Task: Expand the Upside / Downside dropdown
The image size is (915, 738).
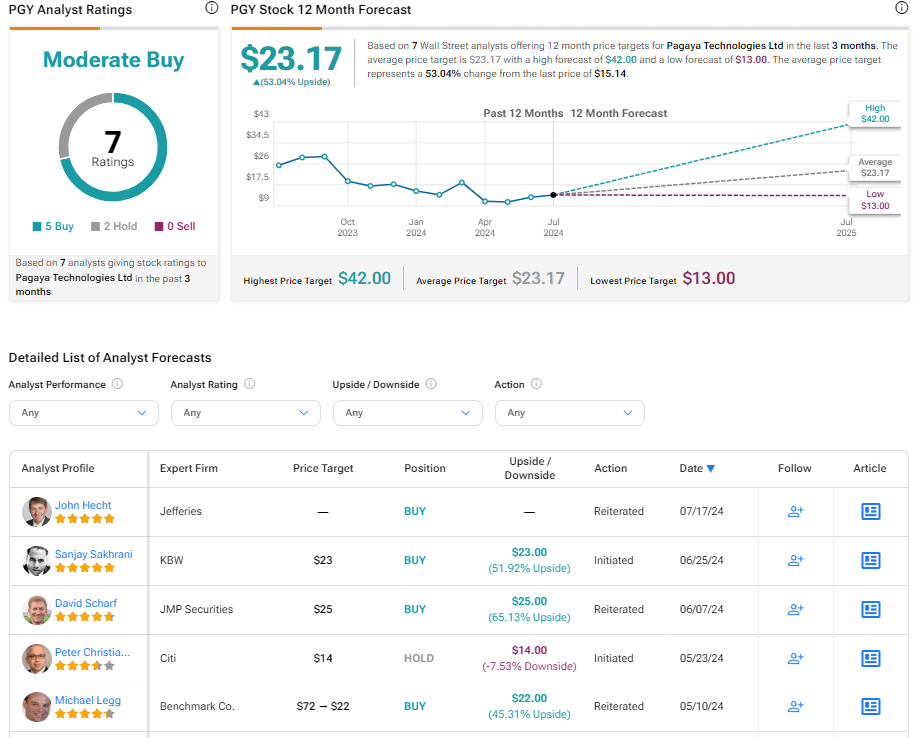Action: point(408,413)
